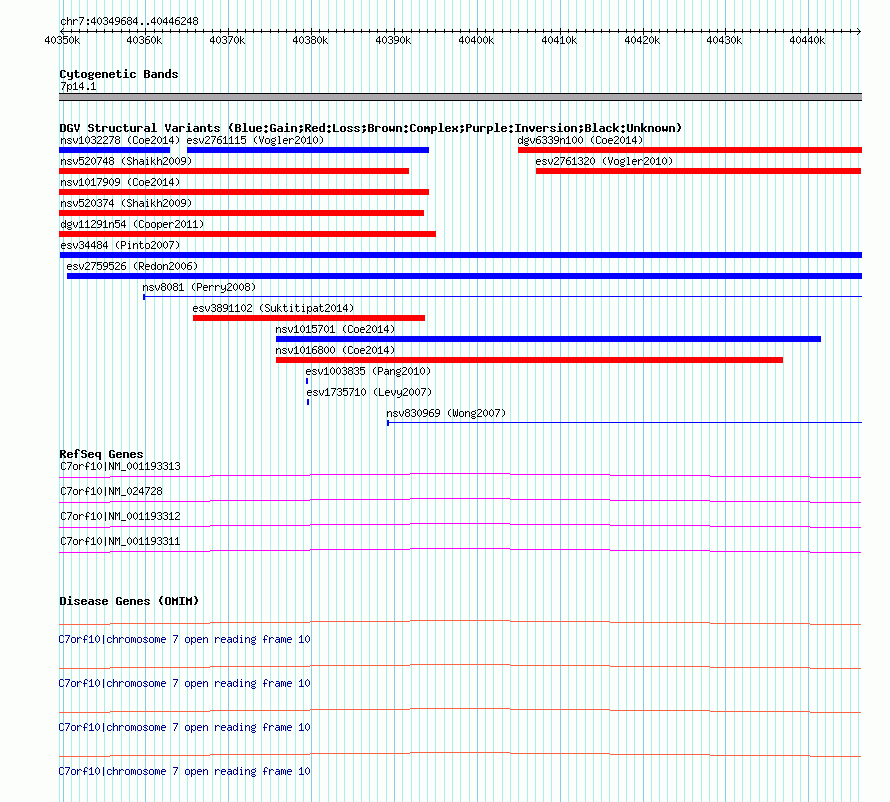Select the esv2761115 (Vogler2010) blue bar
Viewport: 890px width, 802px height.
pyautogui.click(x=308, y=150)
